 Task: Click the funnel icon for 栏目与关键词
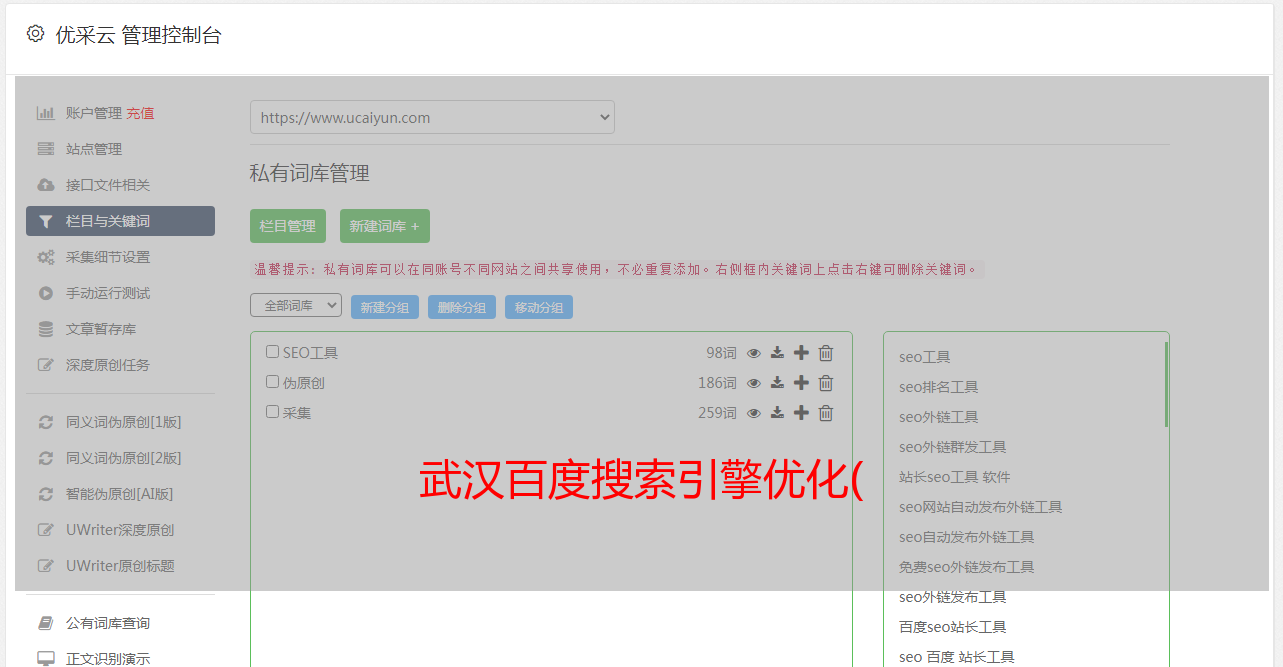[x=46, y=221]
